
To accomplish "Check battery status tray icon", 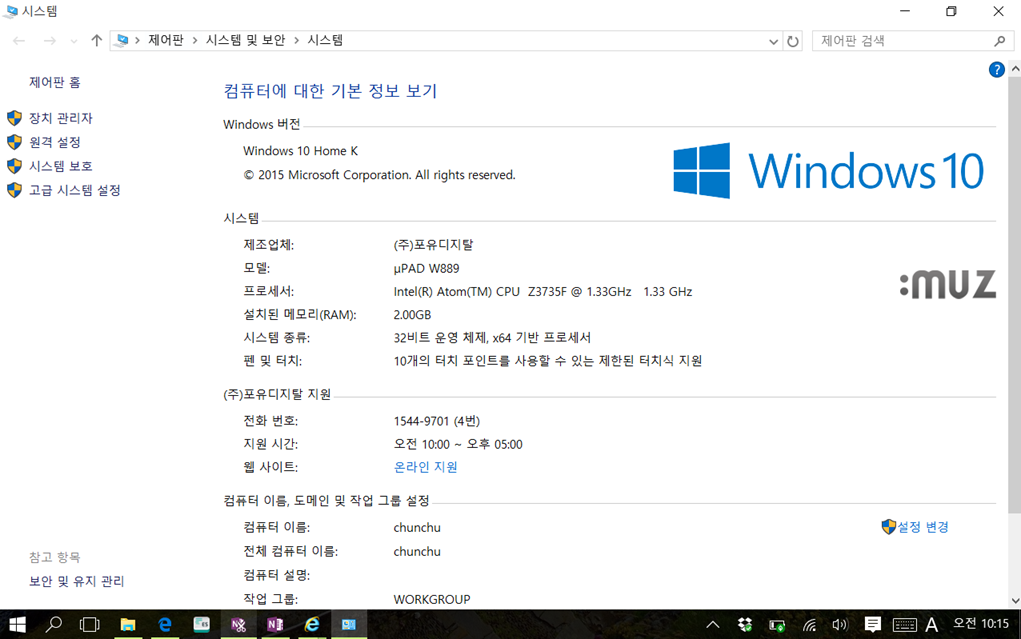I will pos(777,625).
